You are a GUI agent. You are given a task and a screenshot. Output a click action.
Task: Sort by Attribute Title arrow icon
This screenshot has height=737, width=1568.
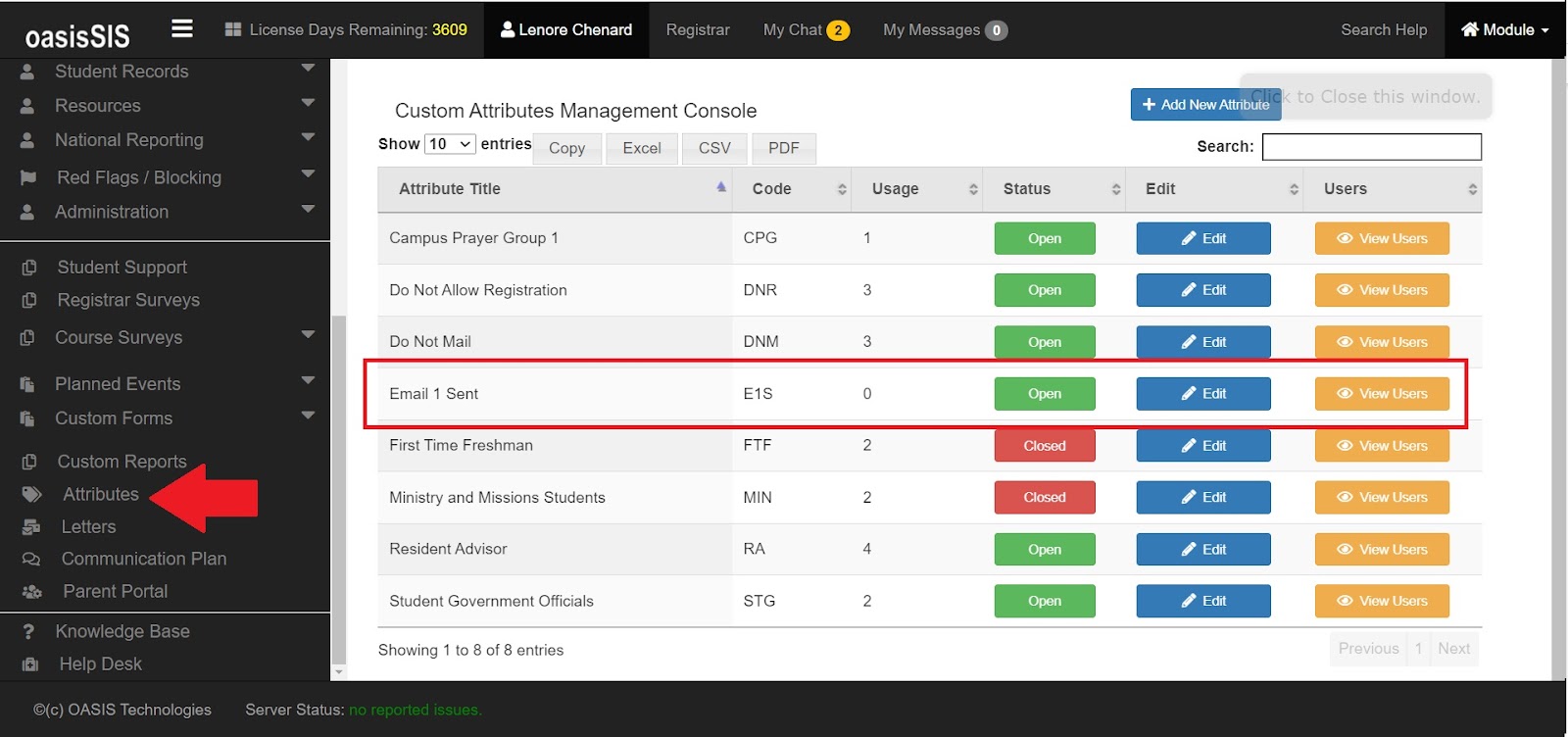point(721,186)
